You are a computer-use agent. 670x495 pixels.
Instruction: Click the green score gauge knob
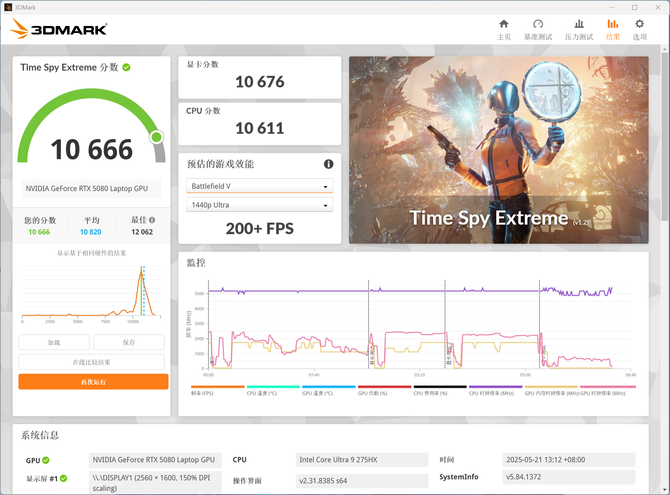point(156,137)
